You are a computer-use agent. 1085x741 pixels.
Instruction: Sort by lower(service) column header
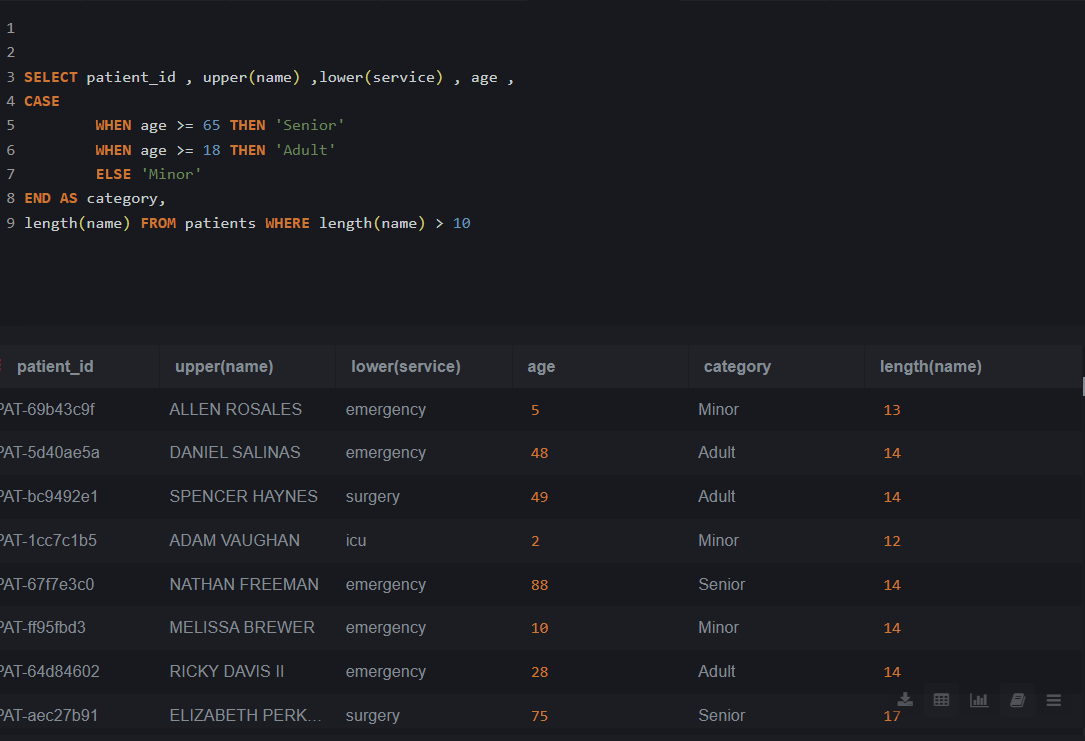coord(406,367)
